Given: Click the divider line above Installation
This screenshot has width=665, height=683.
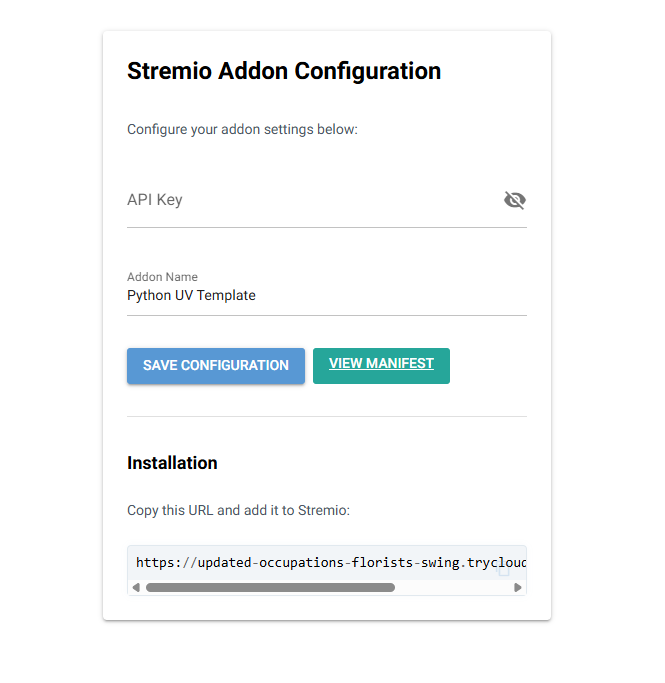Looking at the screenshot, I should (327, 416).
